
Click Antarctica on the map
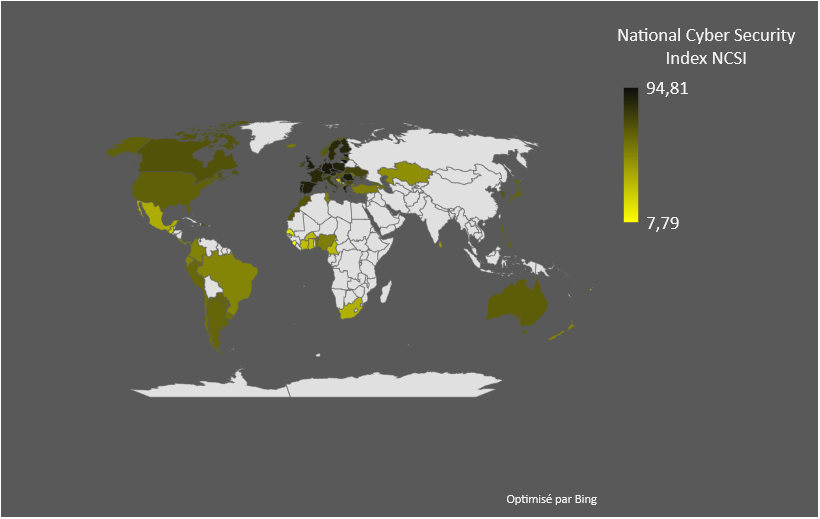(314, 385)
